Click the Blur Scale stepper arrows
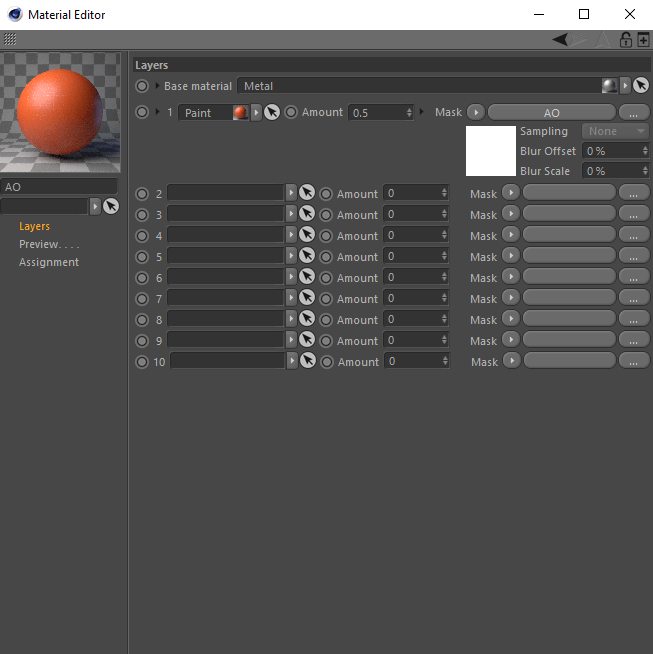The height and width of the screenshot is (654, 653). pos(645,171)
